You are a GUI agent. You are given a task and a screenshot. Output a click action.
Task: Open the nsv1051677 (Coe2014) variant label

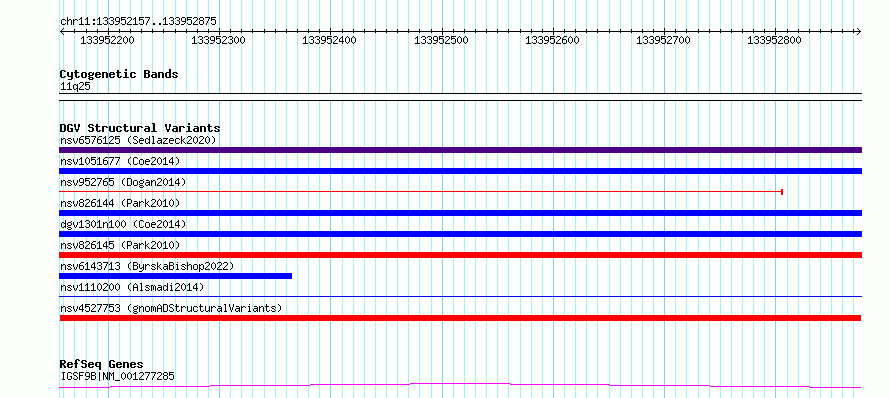[120, 161]
